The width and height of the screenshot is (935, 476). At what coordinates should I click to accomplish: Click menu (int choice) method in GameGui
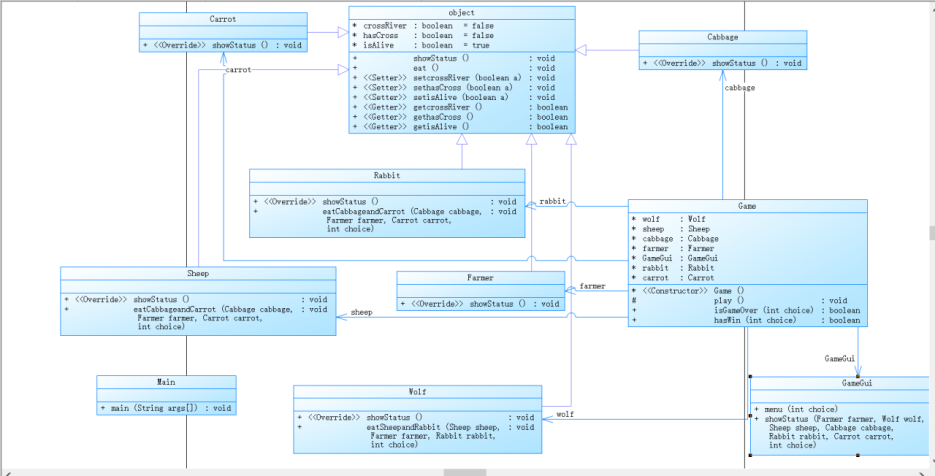click(x=796, y=409)
